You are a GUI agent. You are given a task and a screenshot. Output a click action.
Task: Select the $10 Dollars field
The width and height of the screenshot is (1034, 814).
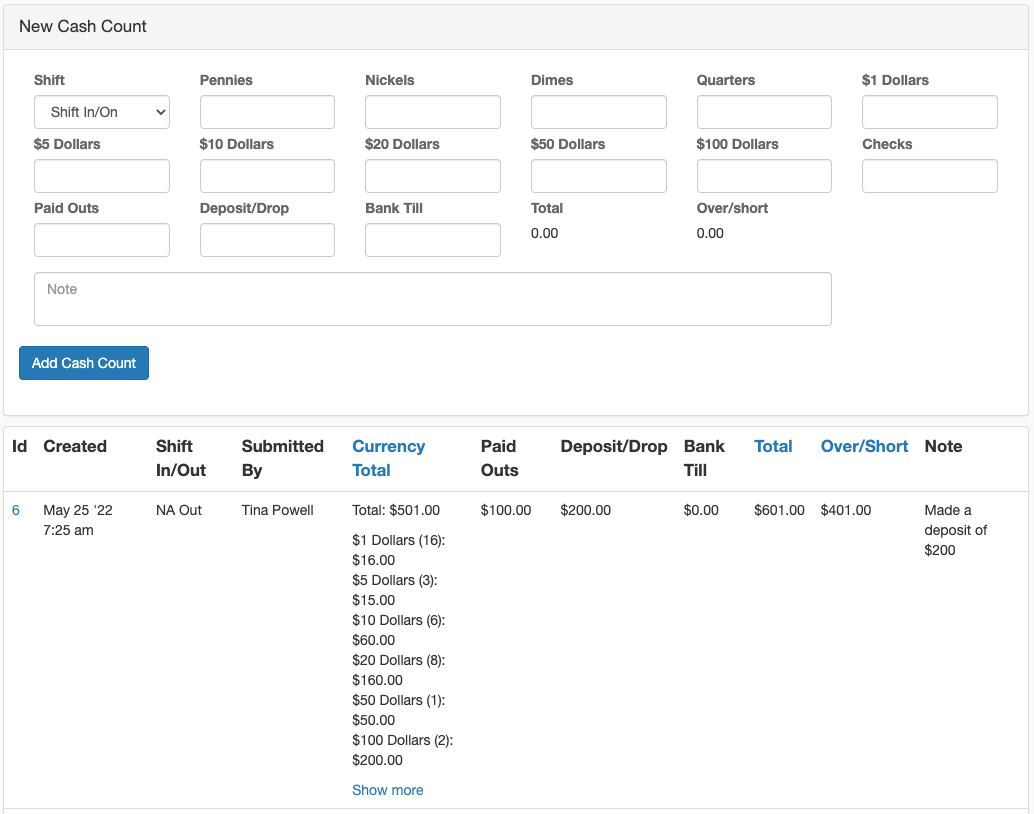pyautogui.click(x=267, y=176)
